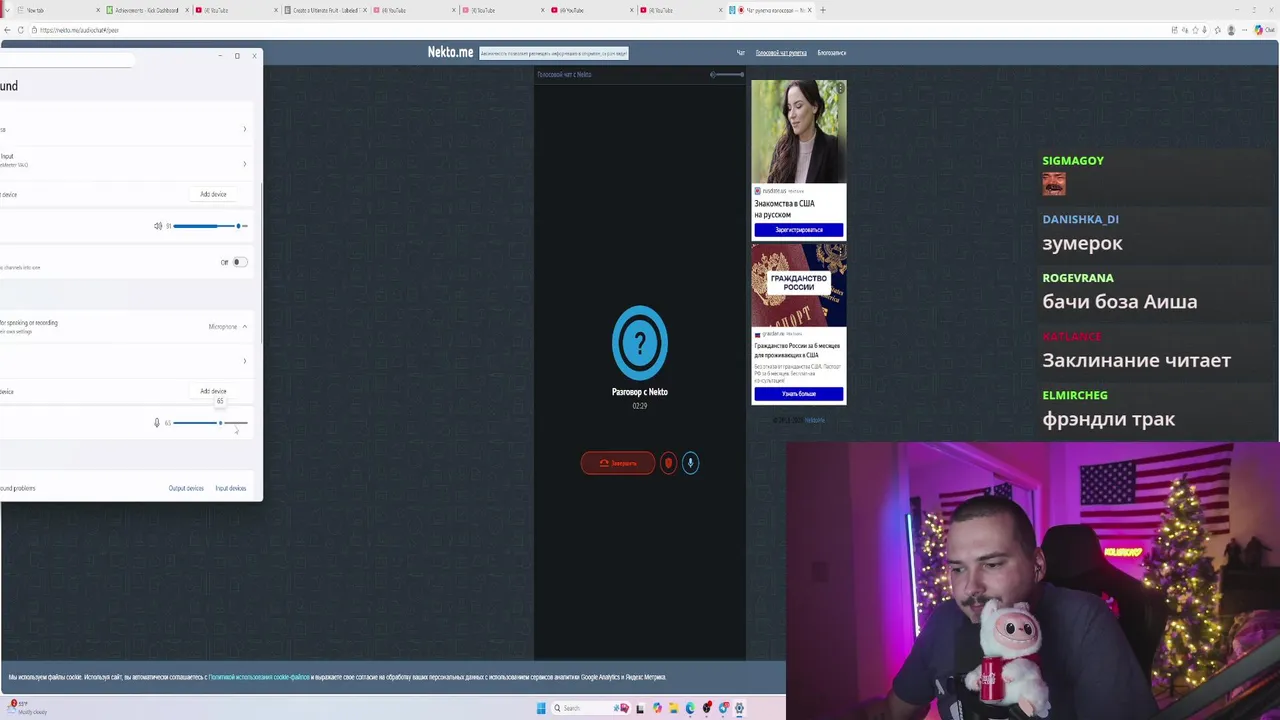Open the Input devices troubleshoot link

(230, 488)
